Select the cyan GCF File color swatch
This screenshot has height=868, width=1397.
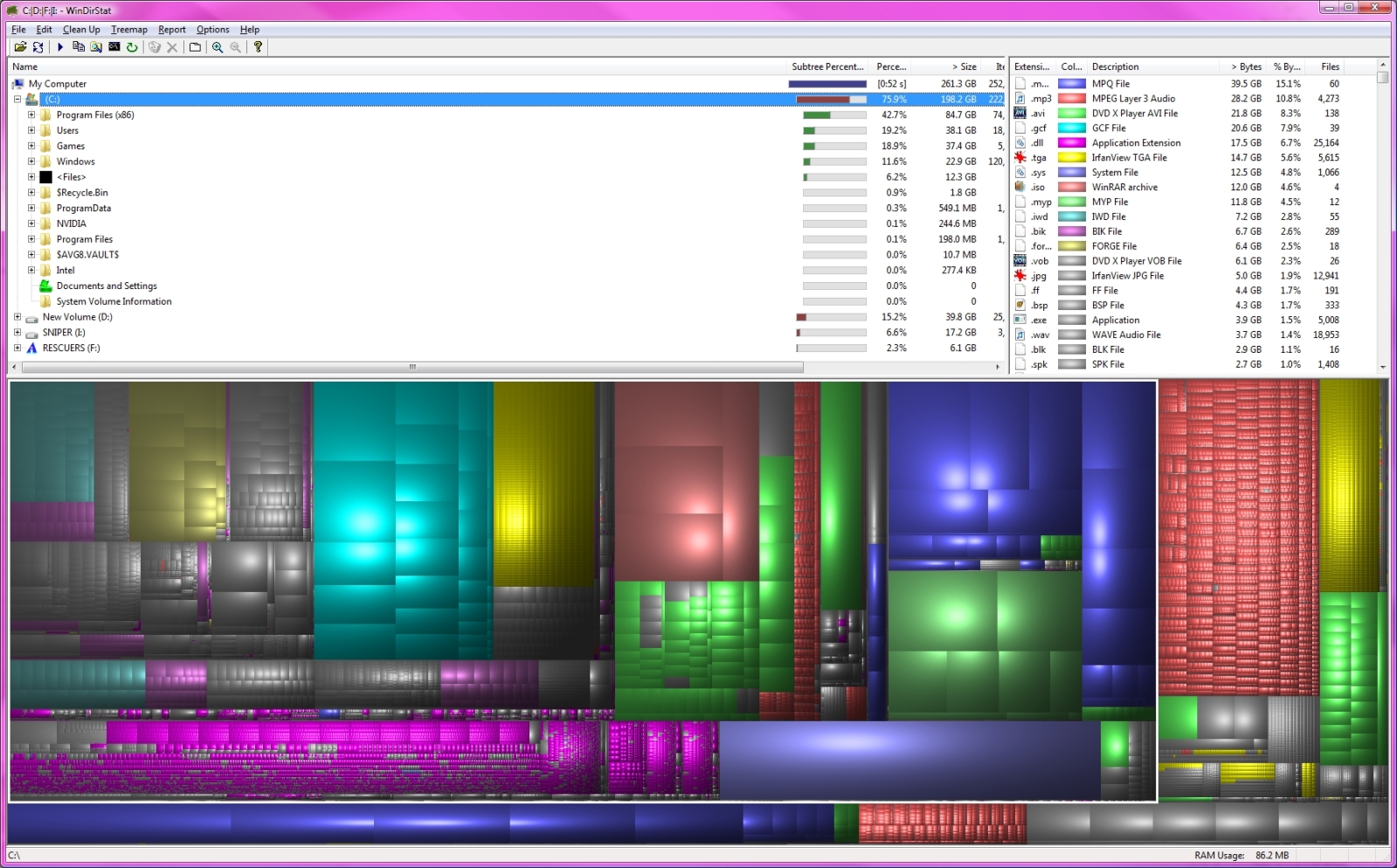coord(1071,128)
